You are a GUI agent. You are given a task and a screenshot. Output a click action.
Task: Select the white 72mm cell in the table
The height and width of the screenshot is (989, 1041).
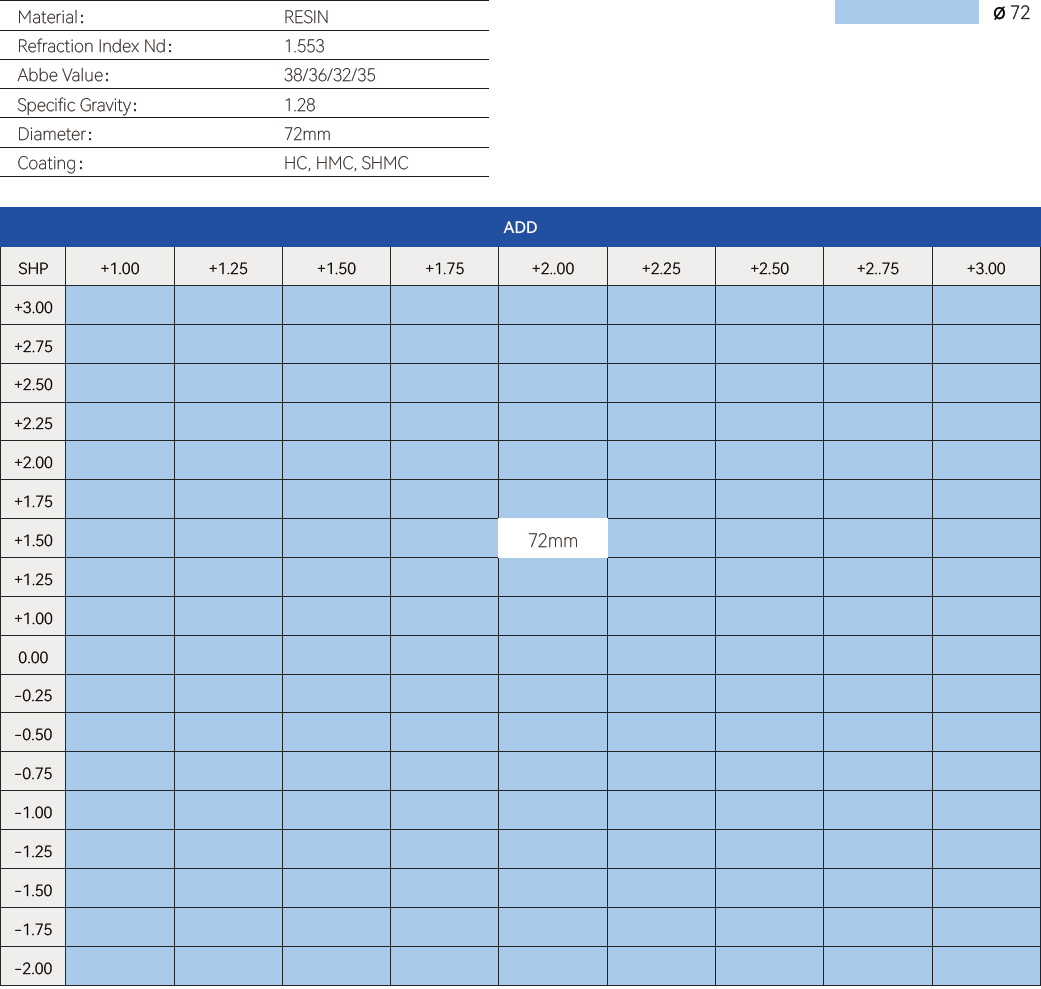click(x=553, y=540)
